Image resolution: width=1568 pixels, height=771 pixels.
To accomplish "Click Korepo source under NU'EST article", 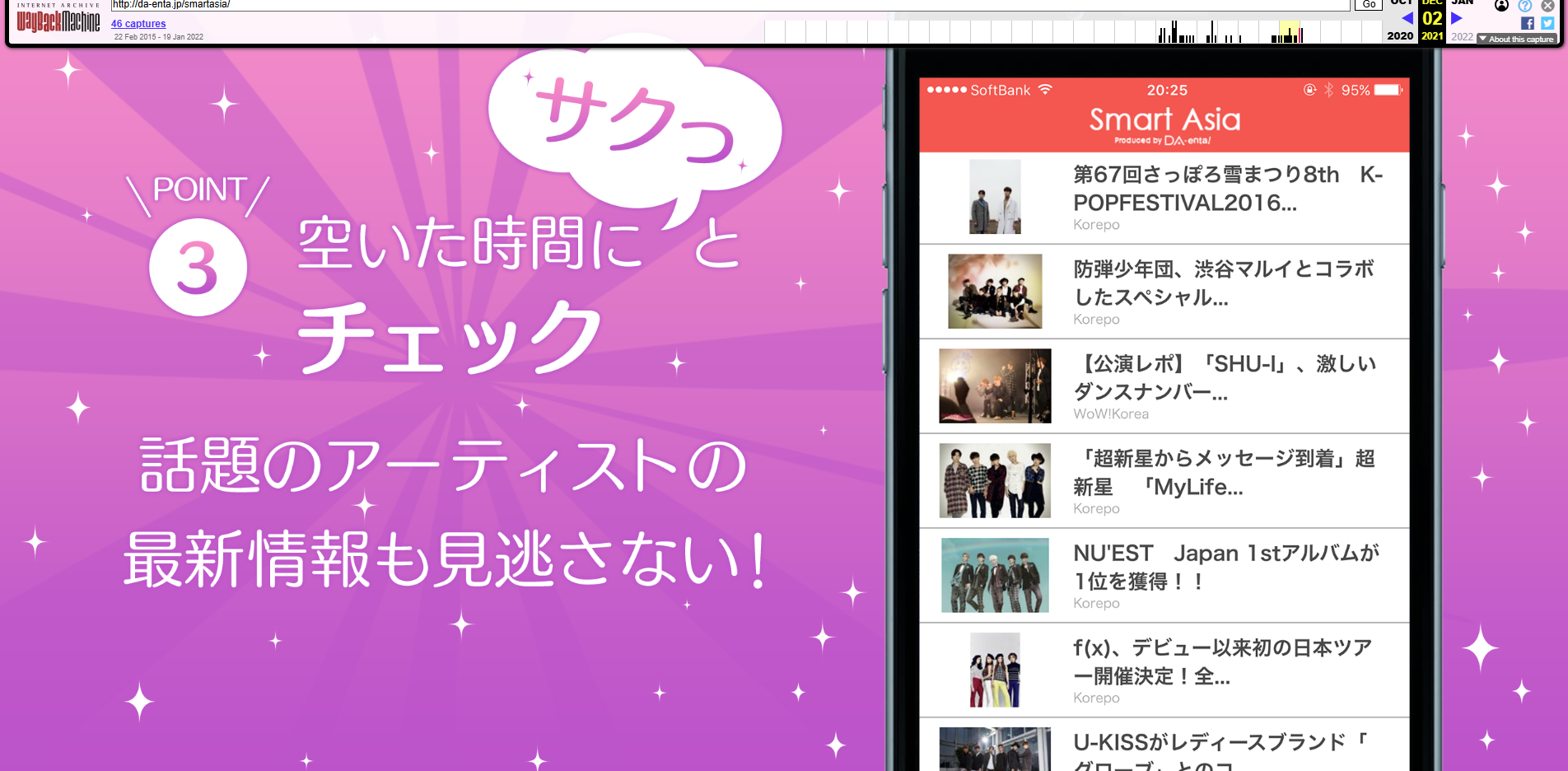I will pyautogui.click(x=1096, y=604).
